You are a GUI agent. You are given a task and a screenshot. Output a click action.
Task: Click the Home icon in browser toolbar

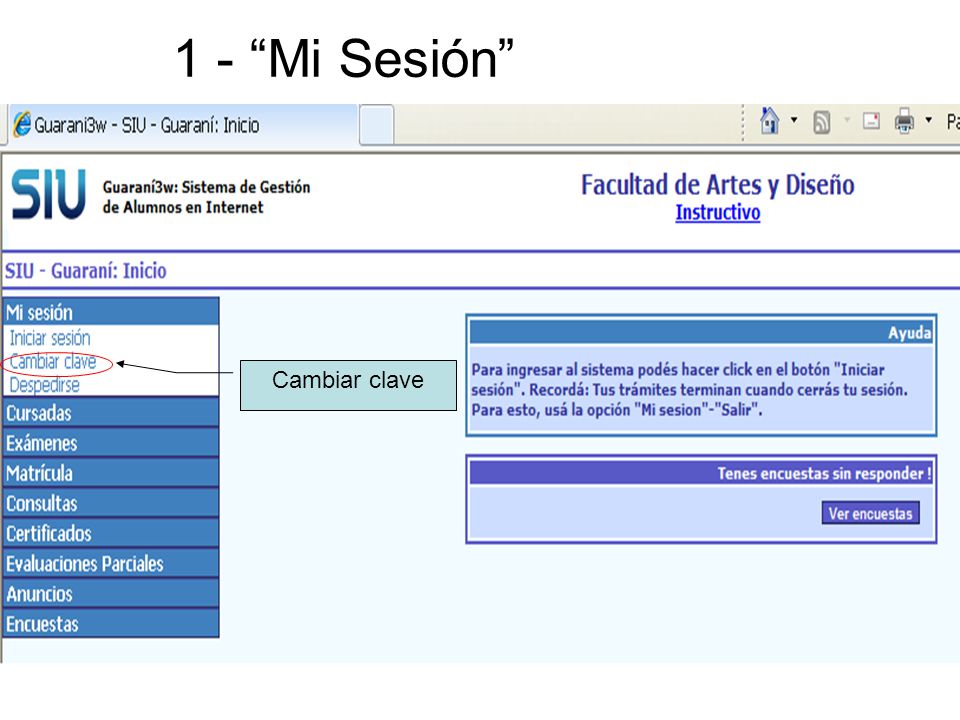pos(769,121)
